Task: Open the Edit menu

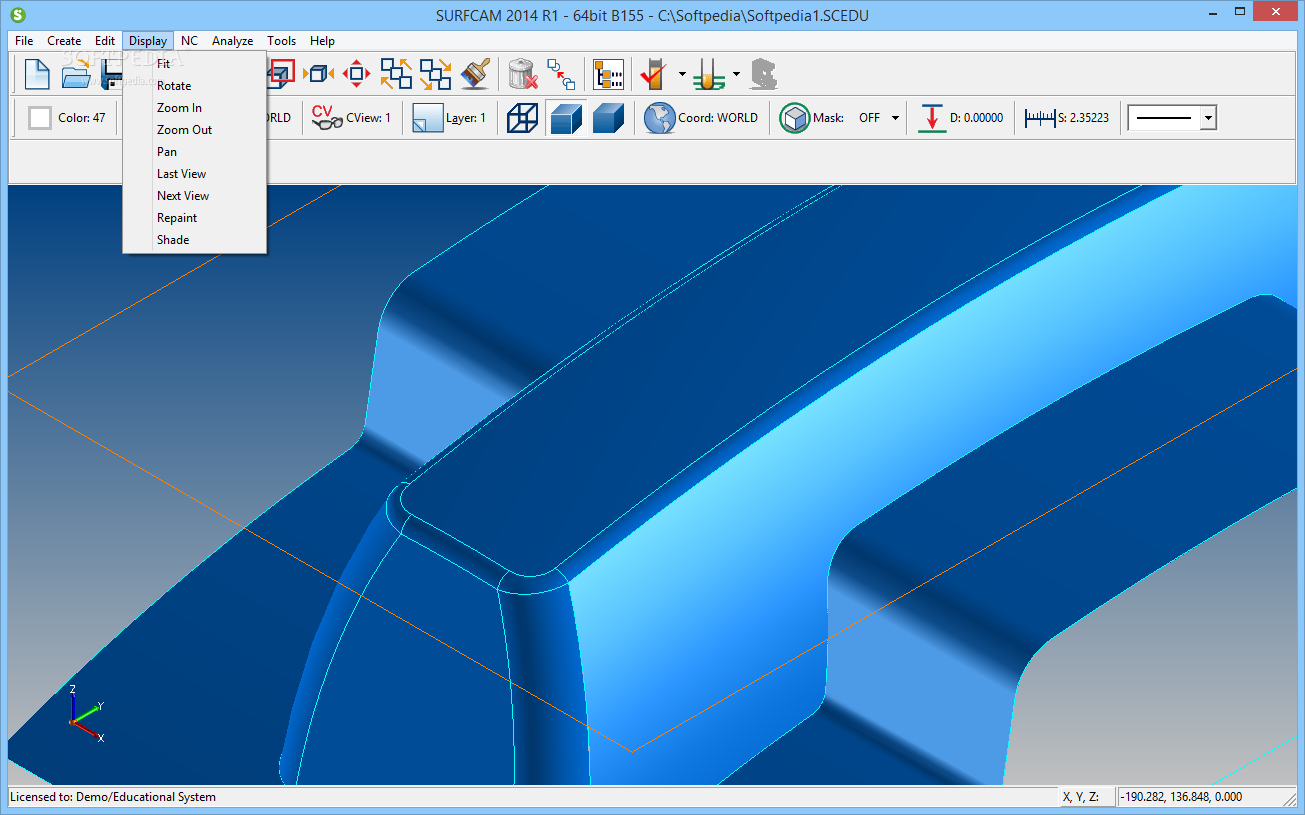Action: [105, 41]
